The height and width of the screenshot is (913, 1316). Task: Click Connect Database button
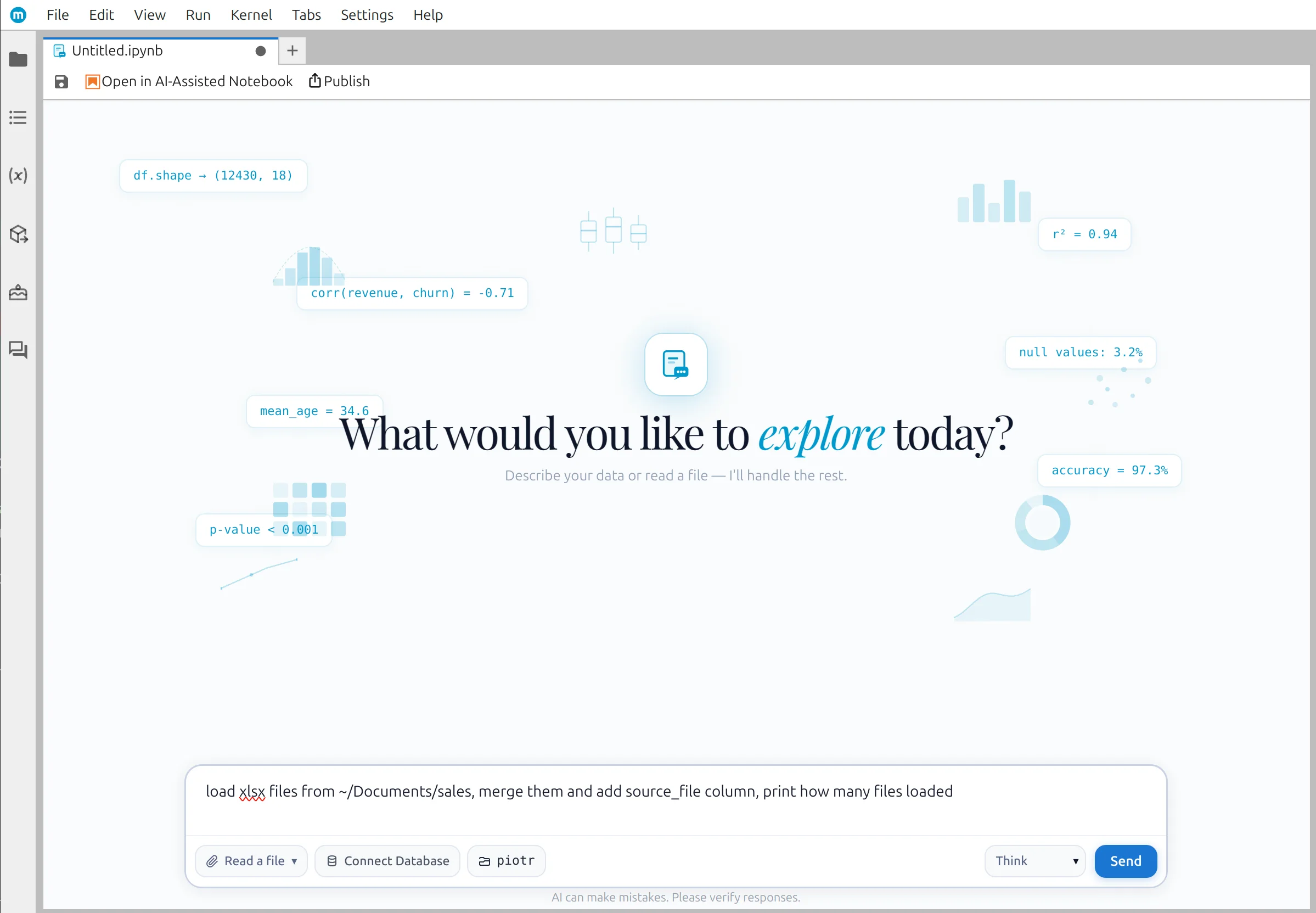[x=387, y=861]
